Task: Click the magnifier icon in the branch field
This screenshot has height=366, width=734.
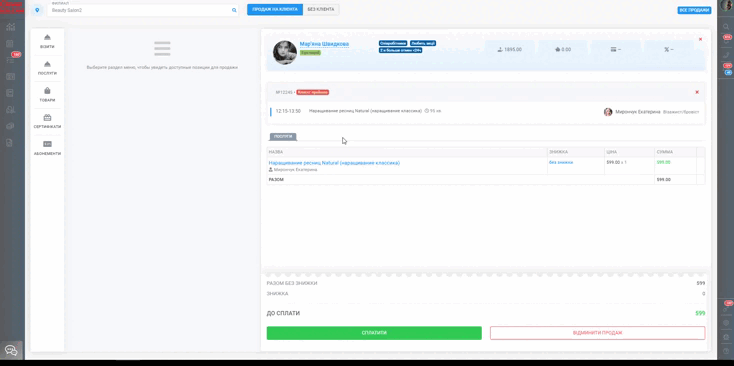Action: coord(234,10)
